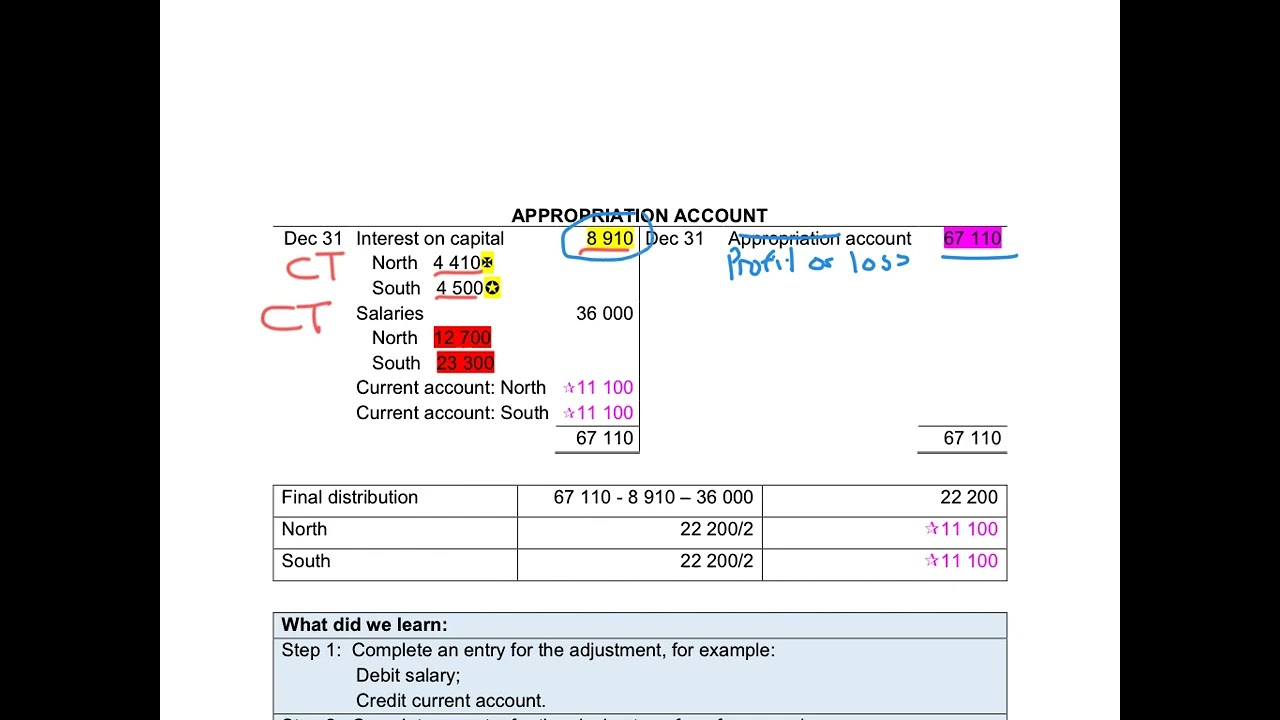Click '22 200/2' in the North row
Screen dimensions: 1280x720
coord(716,530)
